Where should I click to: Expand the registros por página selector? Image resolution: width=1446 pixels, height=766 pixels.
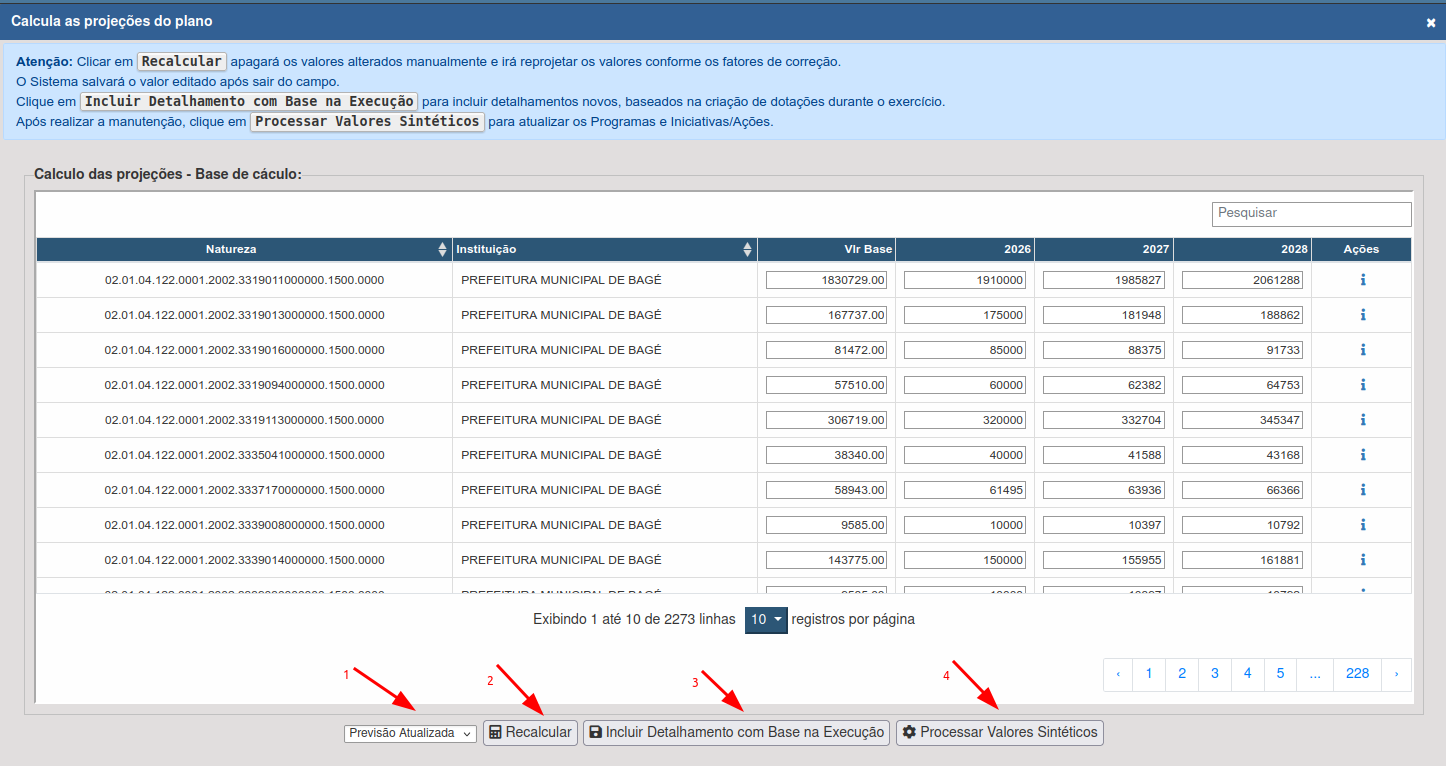pyautogui.click(x=766, y=620)
